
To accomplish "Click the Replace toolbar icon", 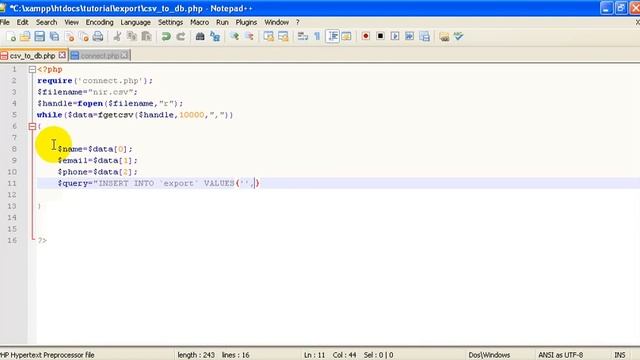I will click(x=215, y=37).
